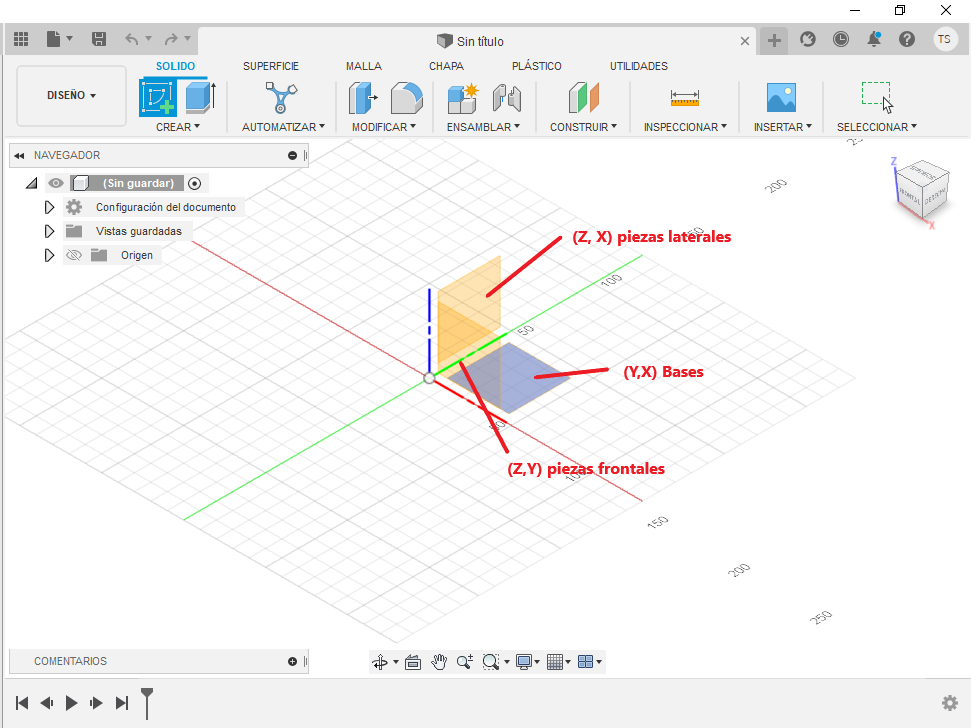Viewport: 971px width, 728px height.
Task: Undo the last action
Action: (x=131, y=40)
